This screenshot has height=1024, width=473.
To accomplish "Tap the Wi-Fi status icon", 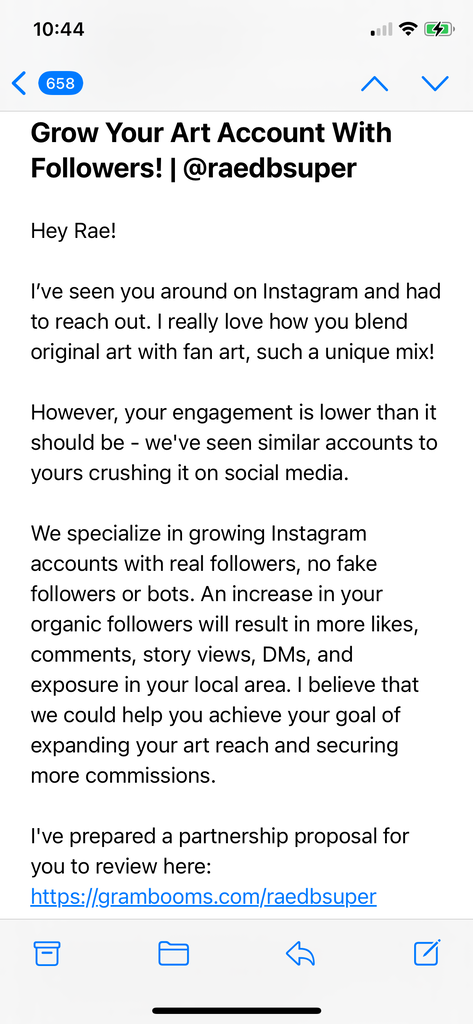I will coord(408,29).
